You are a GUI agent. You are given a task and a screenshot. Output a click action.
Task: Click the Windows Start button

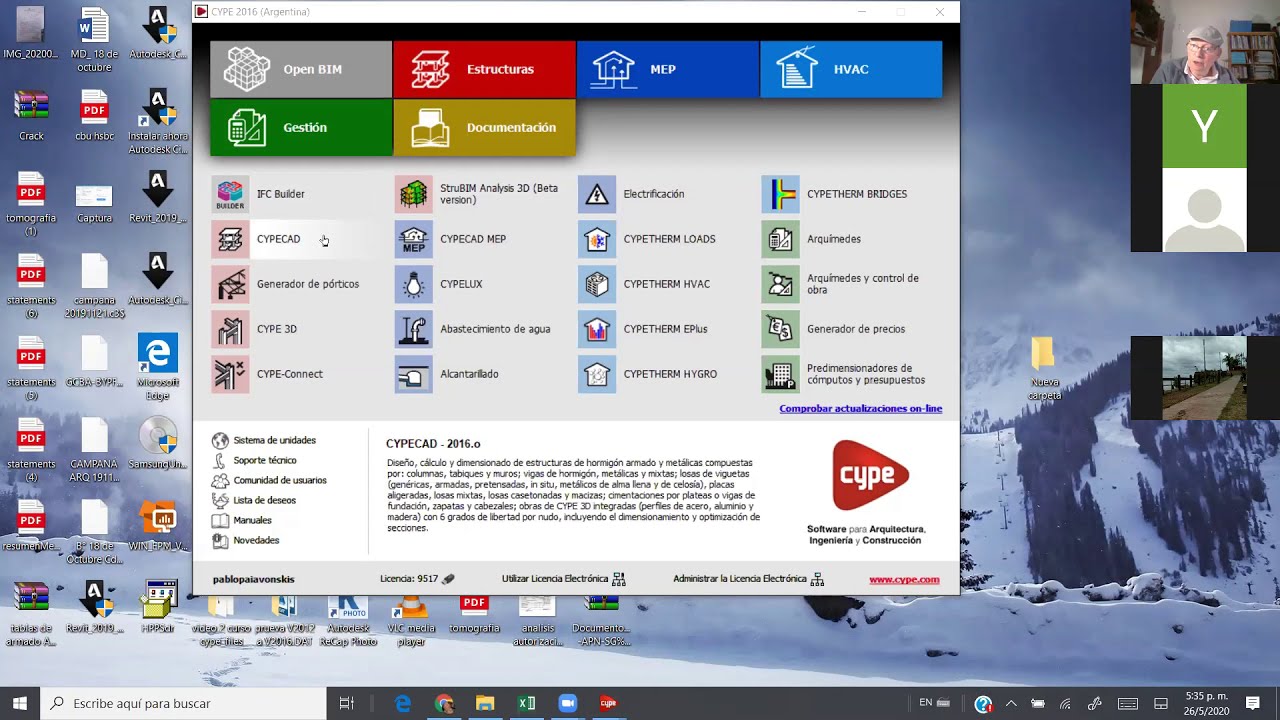pos(20,703)
